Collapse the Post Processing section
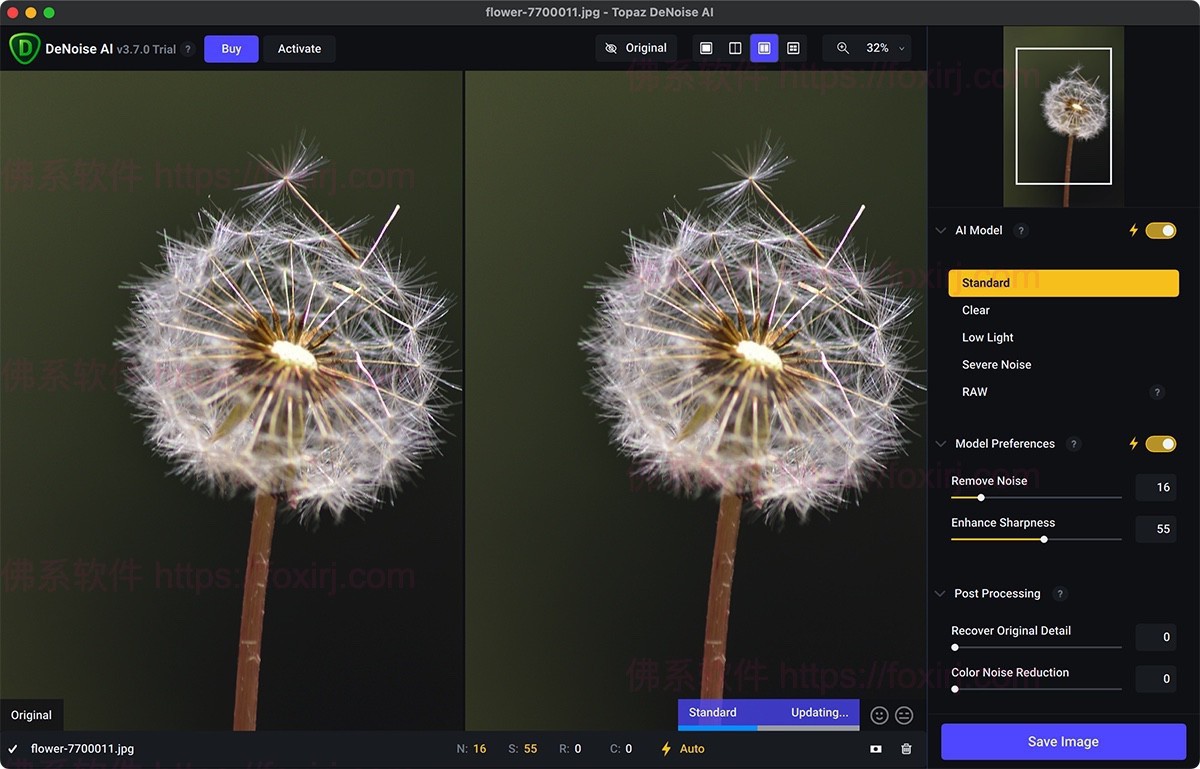 (x=940, y=594)
